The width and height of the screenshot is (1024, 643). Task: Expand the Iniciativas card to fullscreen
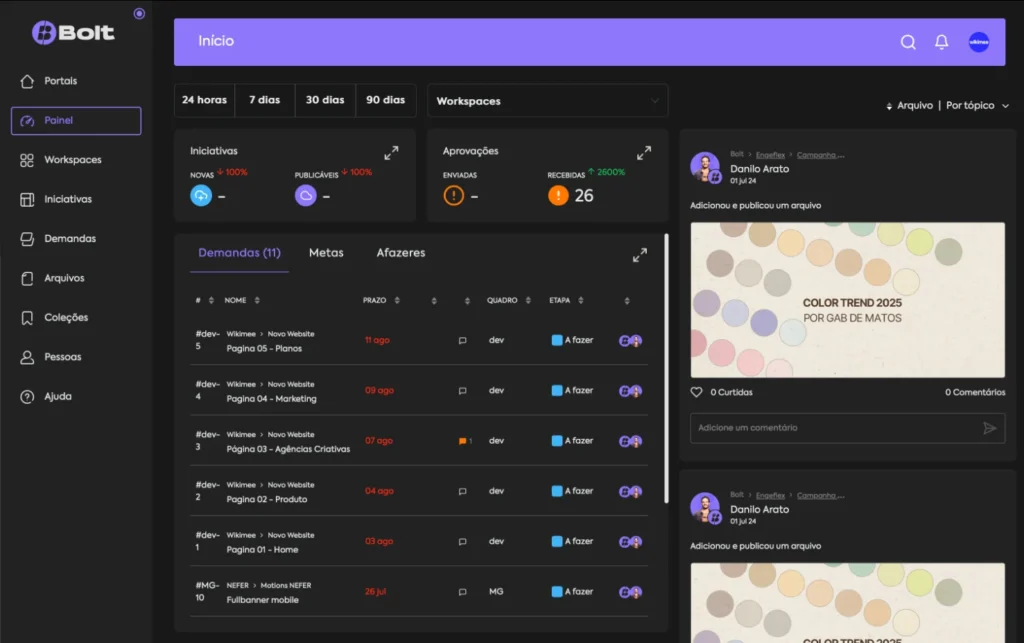pyautogui.click(x=391, y=153)
